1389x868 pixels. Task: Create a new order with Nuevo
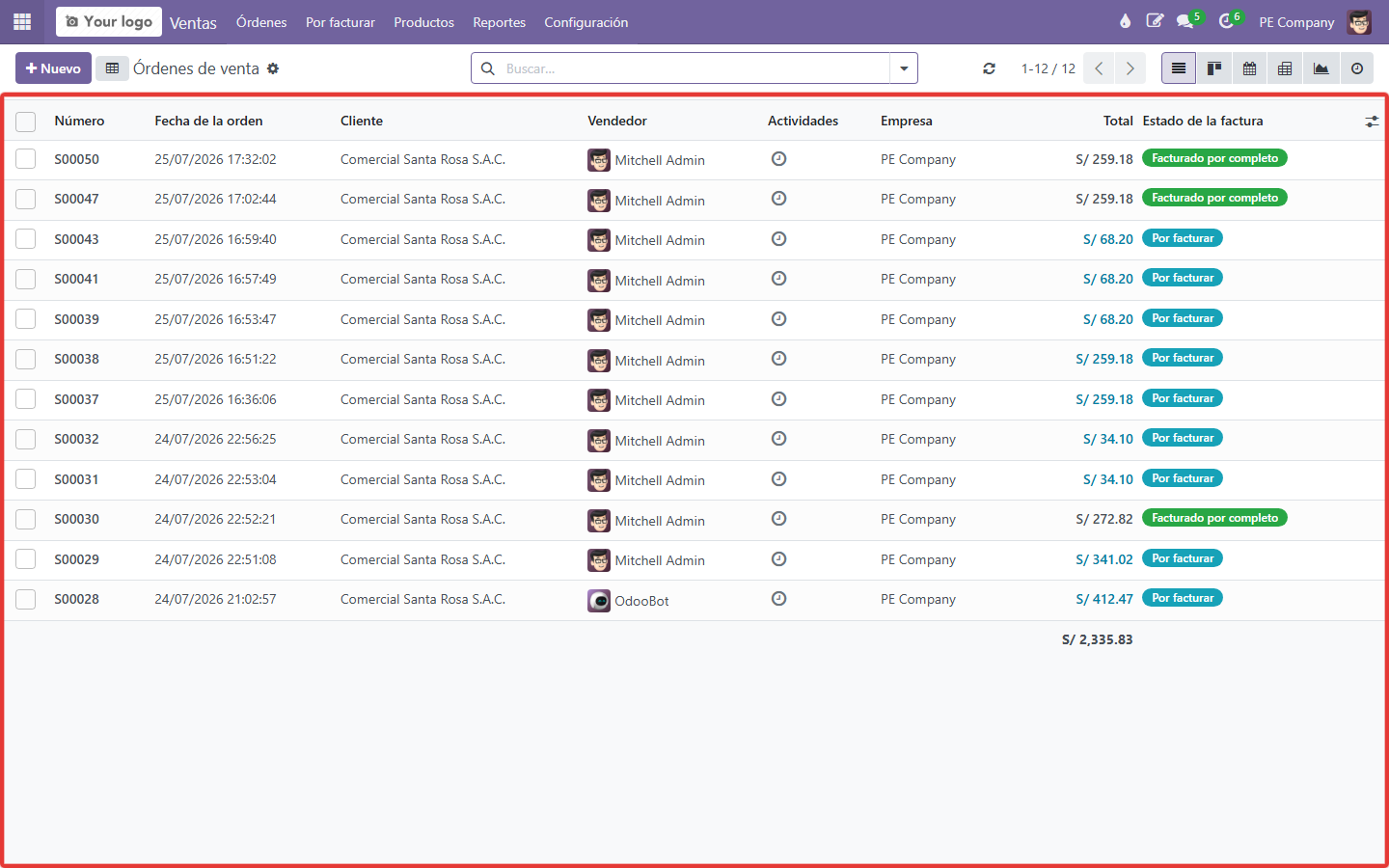click(x=53, y=68)
